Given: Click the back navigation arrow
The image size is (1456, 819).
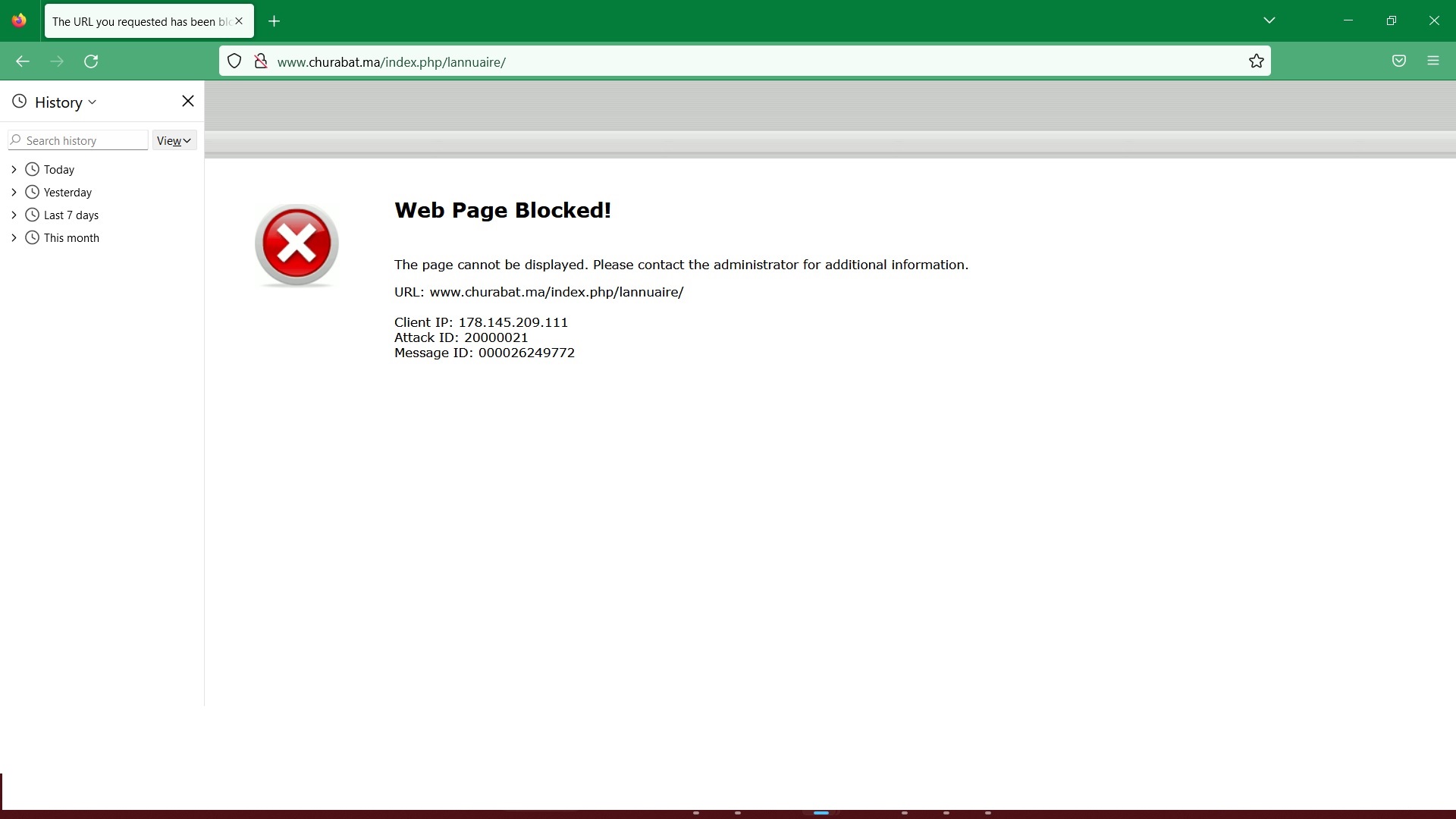Looking at the screenshot, I should coord(23,61).
